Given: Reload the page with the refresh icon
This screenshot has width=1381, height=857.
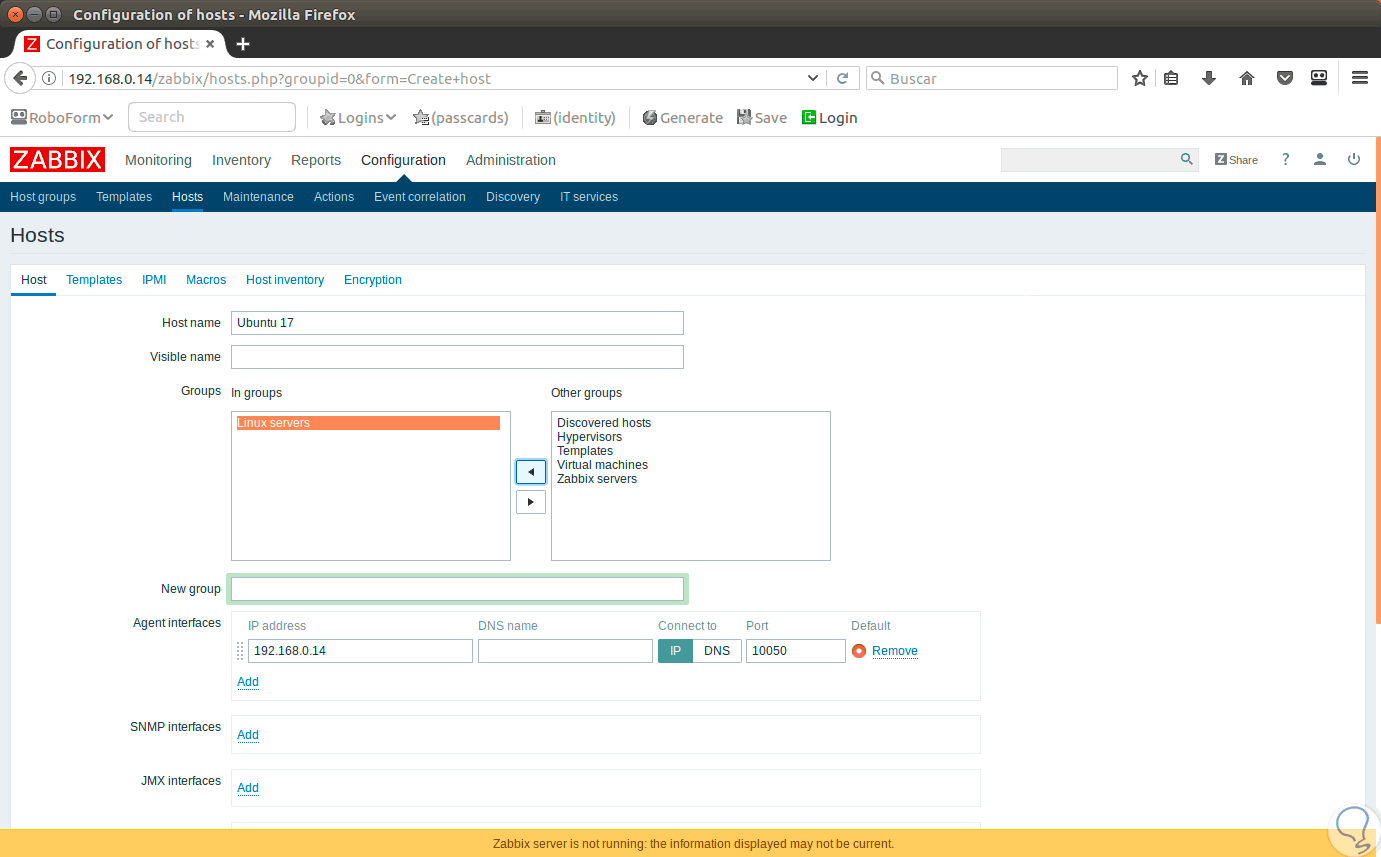Looking at the screenshot, I should tap(842, 78).
